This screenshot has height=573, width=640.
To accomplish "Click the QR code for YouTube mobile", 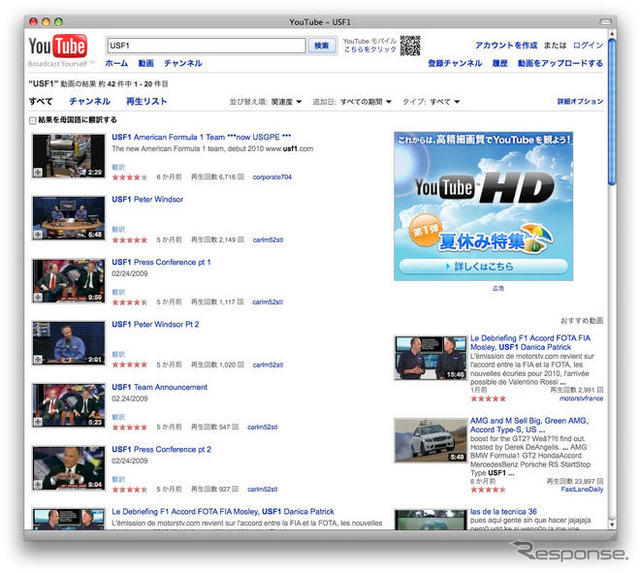I will [x=410, y=45].
